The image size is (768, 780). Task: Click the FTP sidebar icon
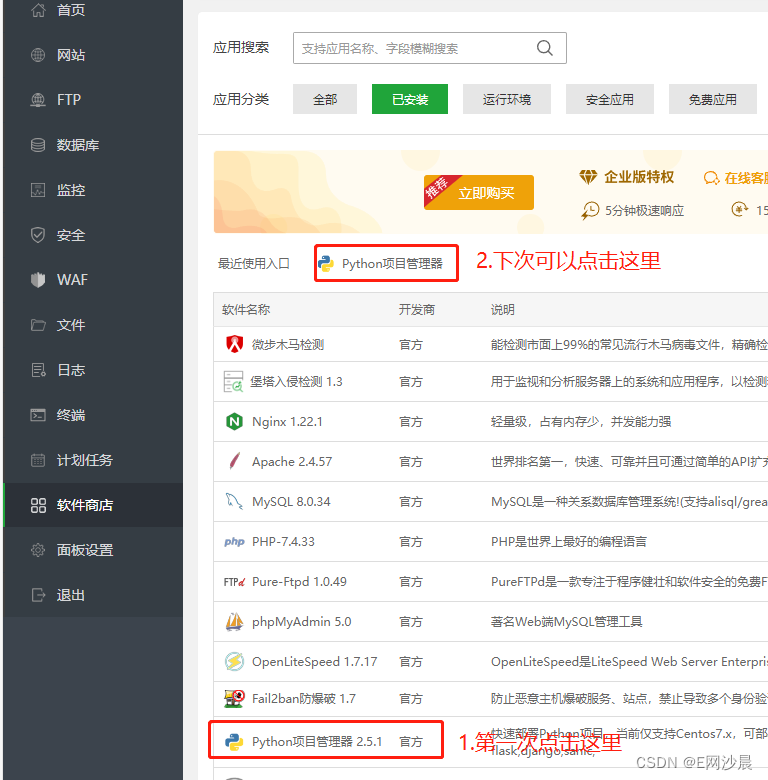38,100
